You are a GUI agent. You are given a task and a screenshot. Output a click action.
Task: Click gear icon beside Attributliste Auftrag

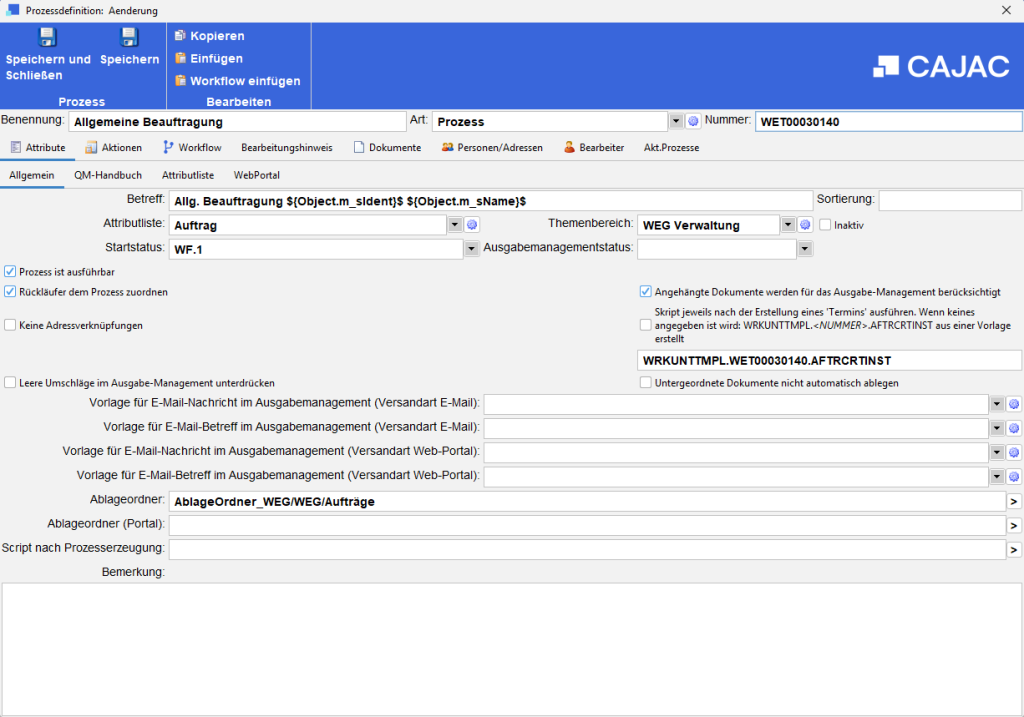[x=472, y=225]
